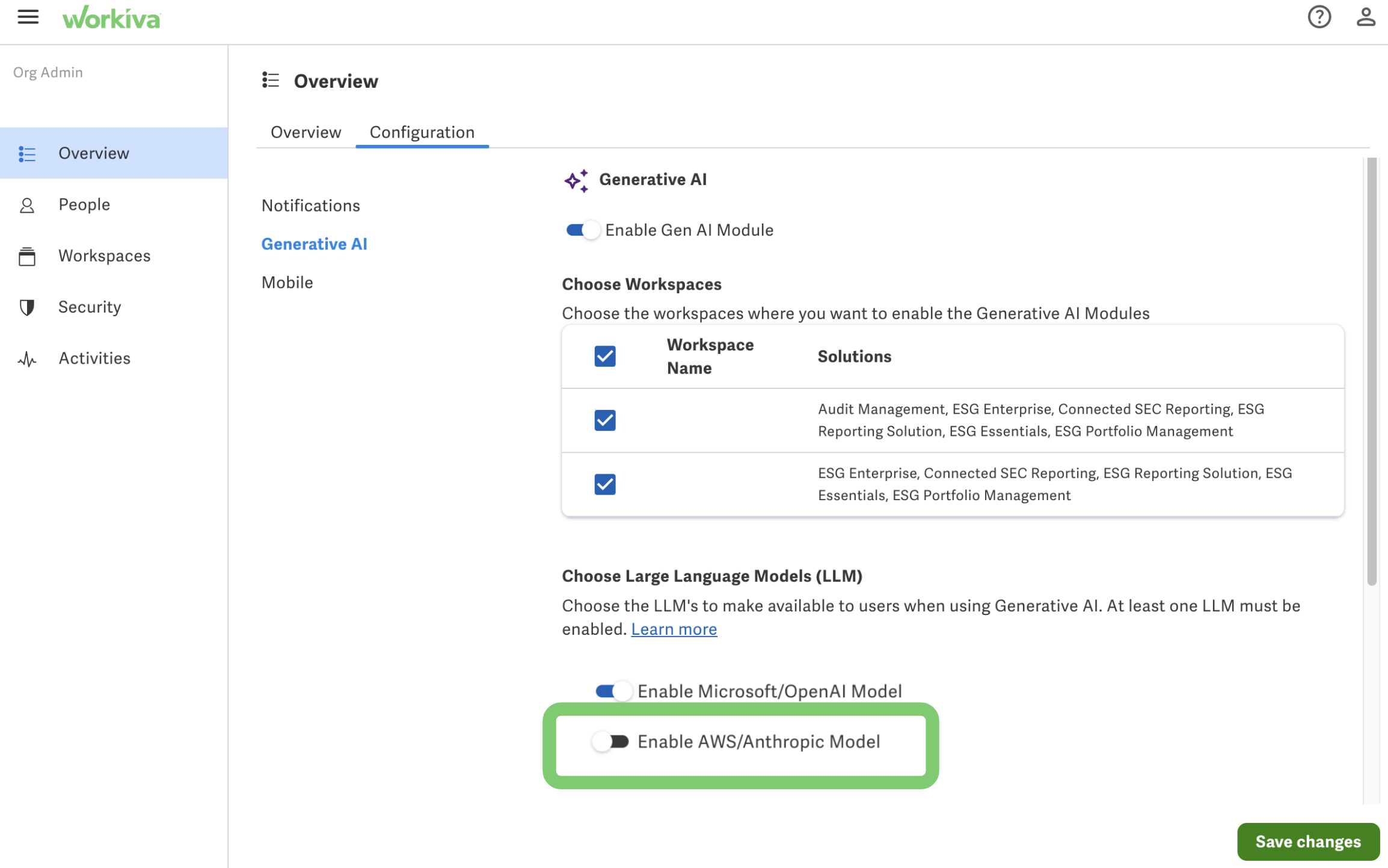Click the Workiva logo
The height and width of the screenshot is (868, 1388).
(112, 17)
